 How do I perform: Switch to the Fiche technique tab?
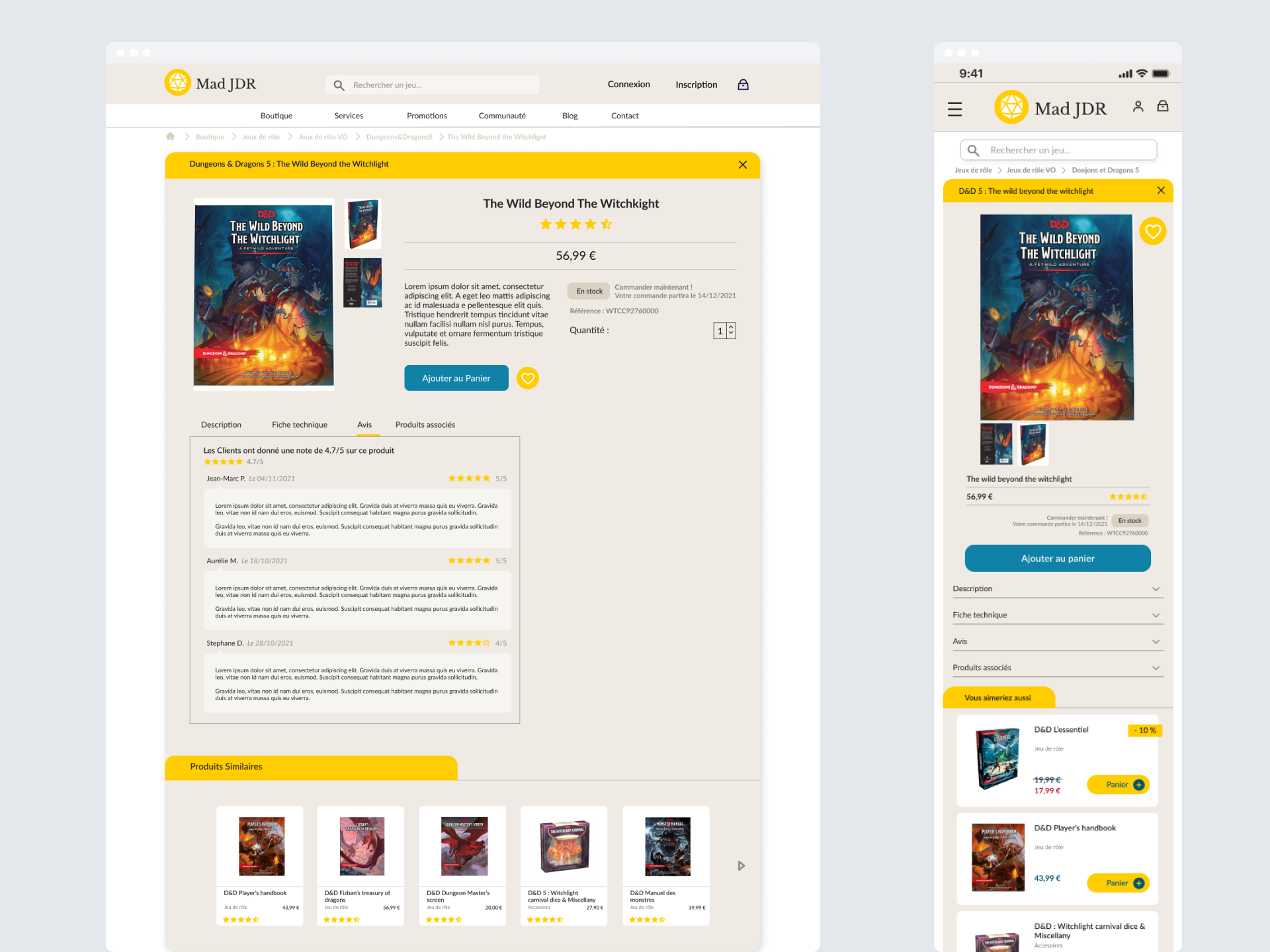(300, 424)
